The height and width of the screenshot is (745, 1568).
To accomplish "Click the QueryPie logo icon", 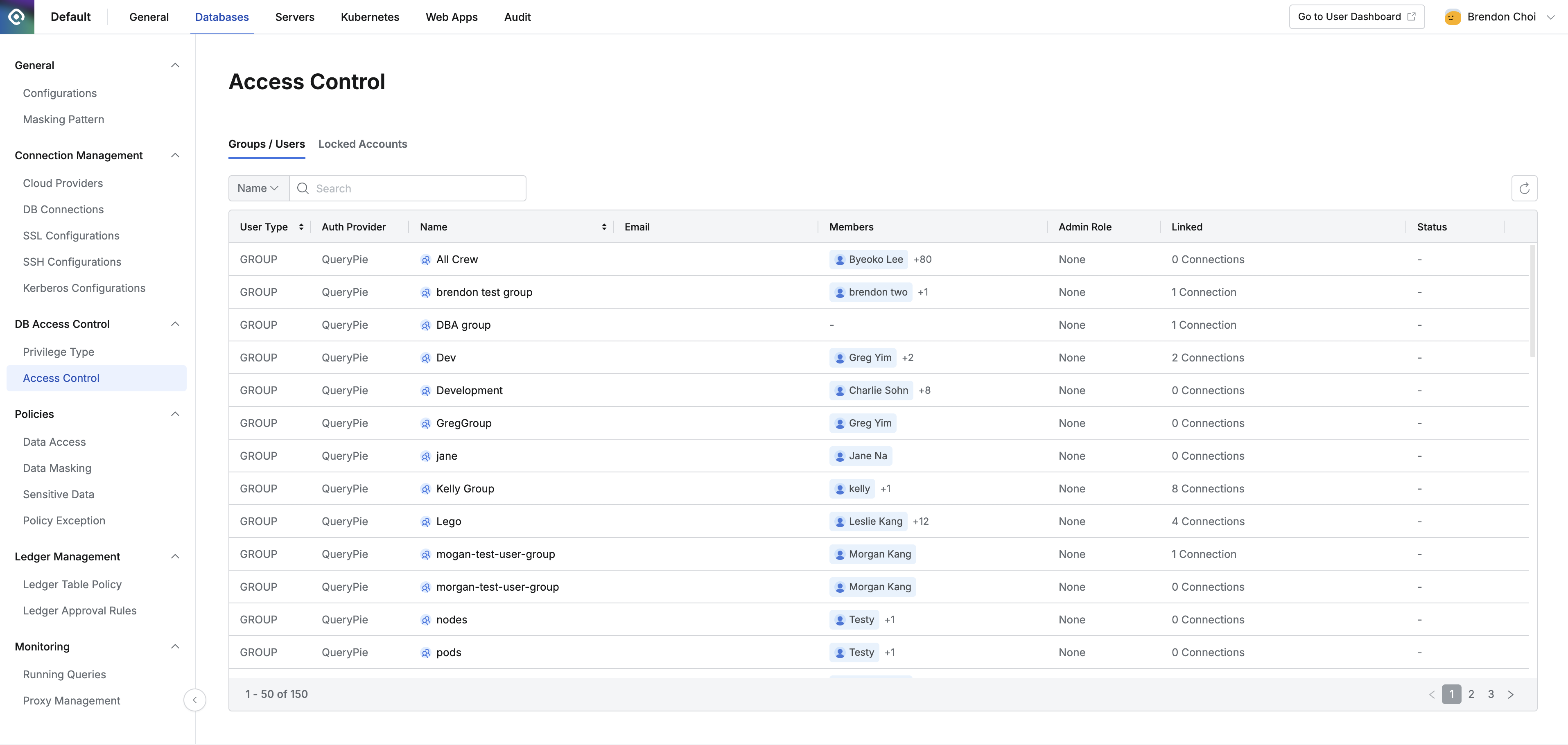I will click(17, 17).
